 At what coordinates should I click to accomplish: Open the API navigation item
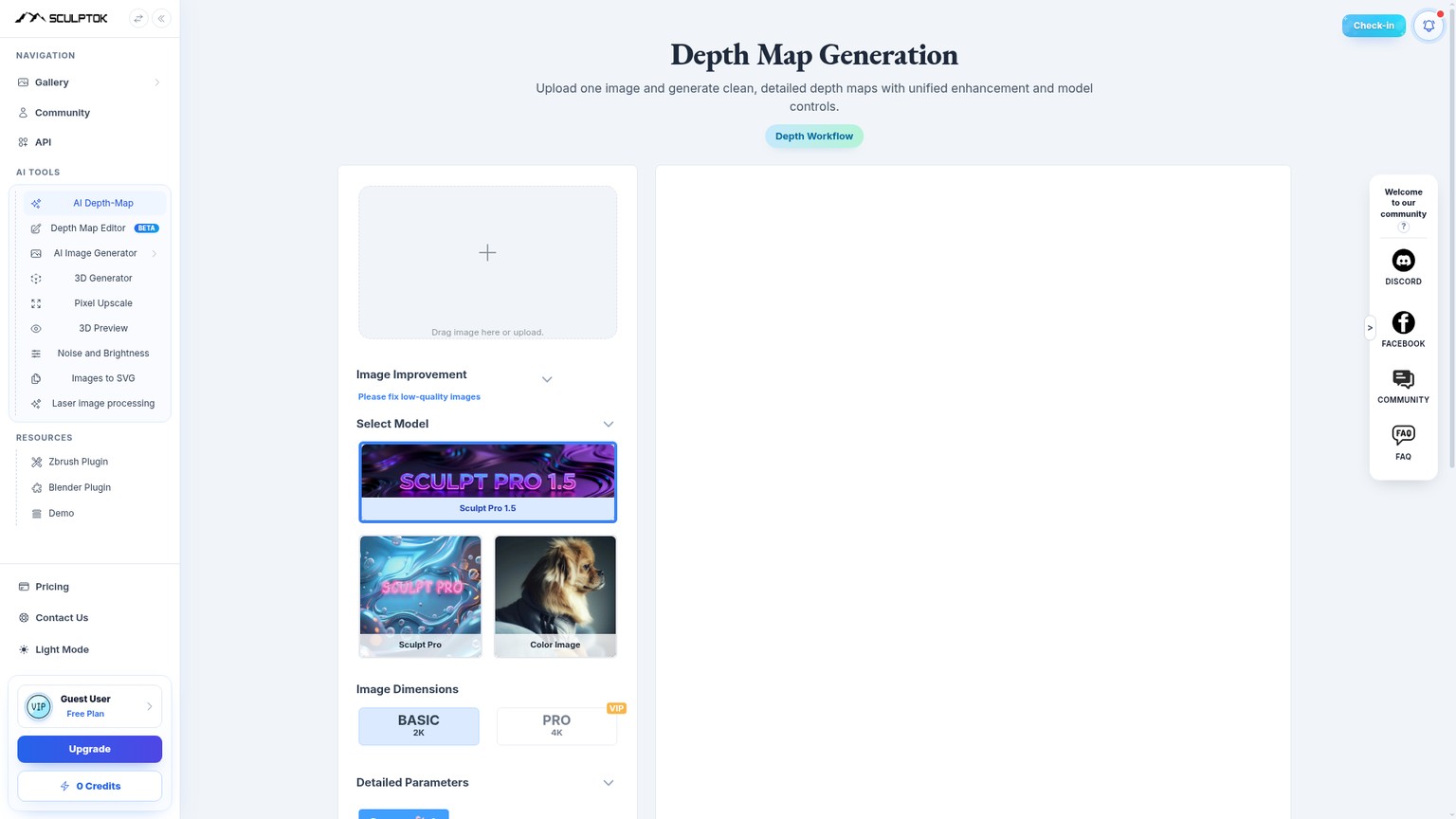tap(89, 142)
